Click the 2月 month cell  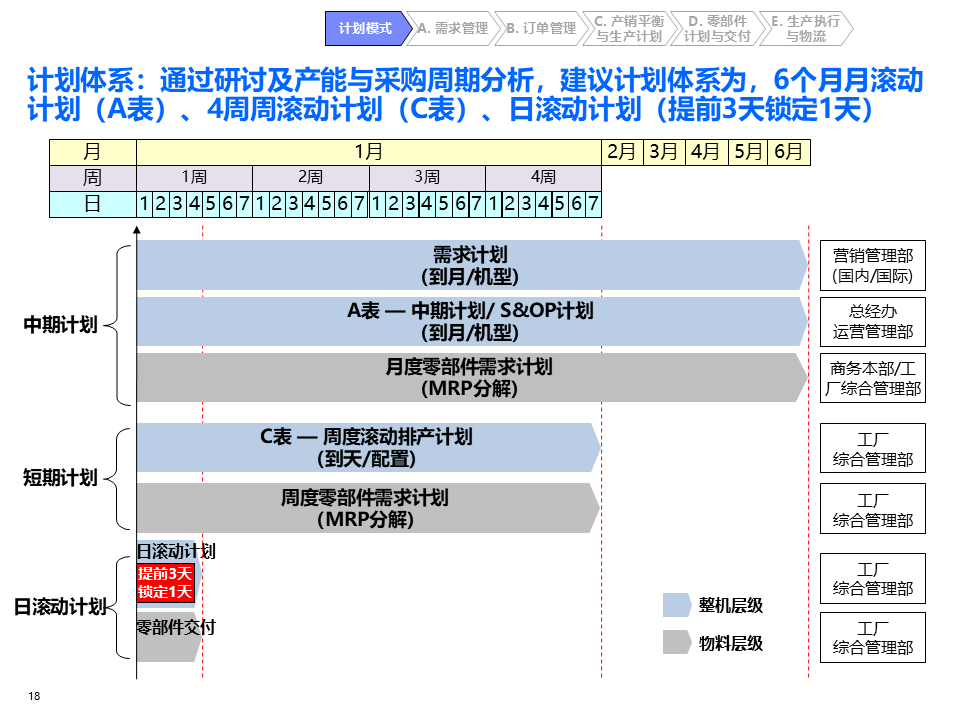pyautogui.click(x=622, y=152)
